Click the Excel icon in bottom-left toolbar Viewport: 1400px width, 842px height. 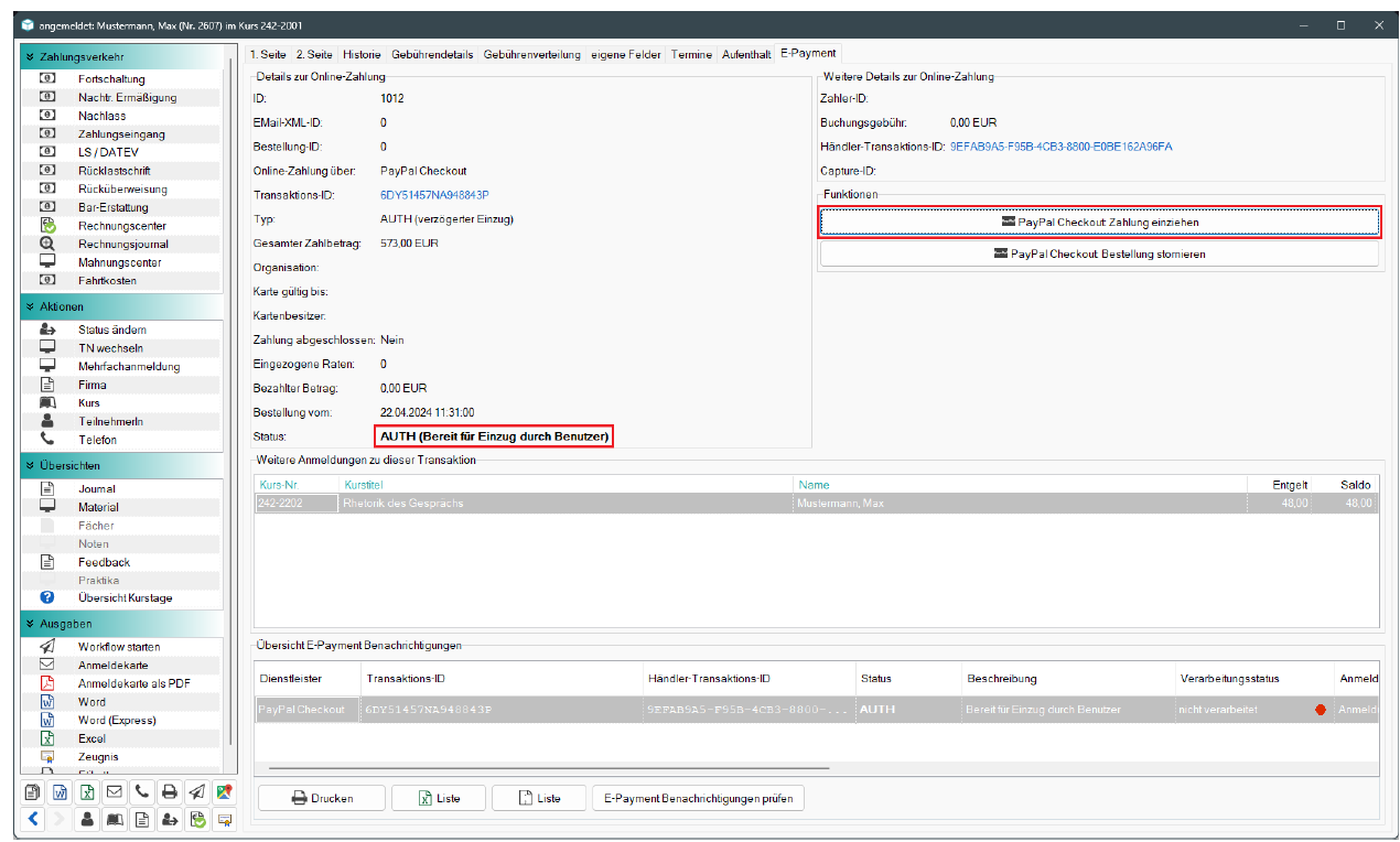point(87,792)
